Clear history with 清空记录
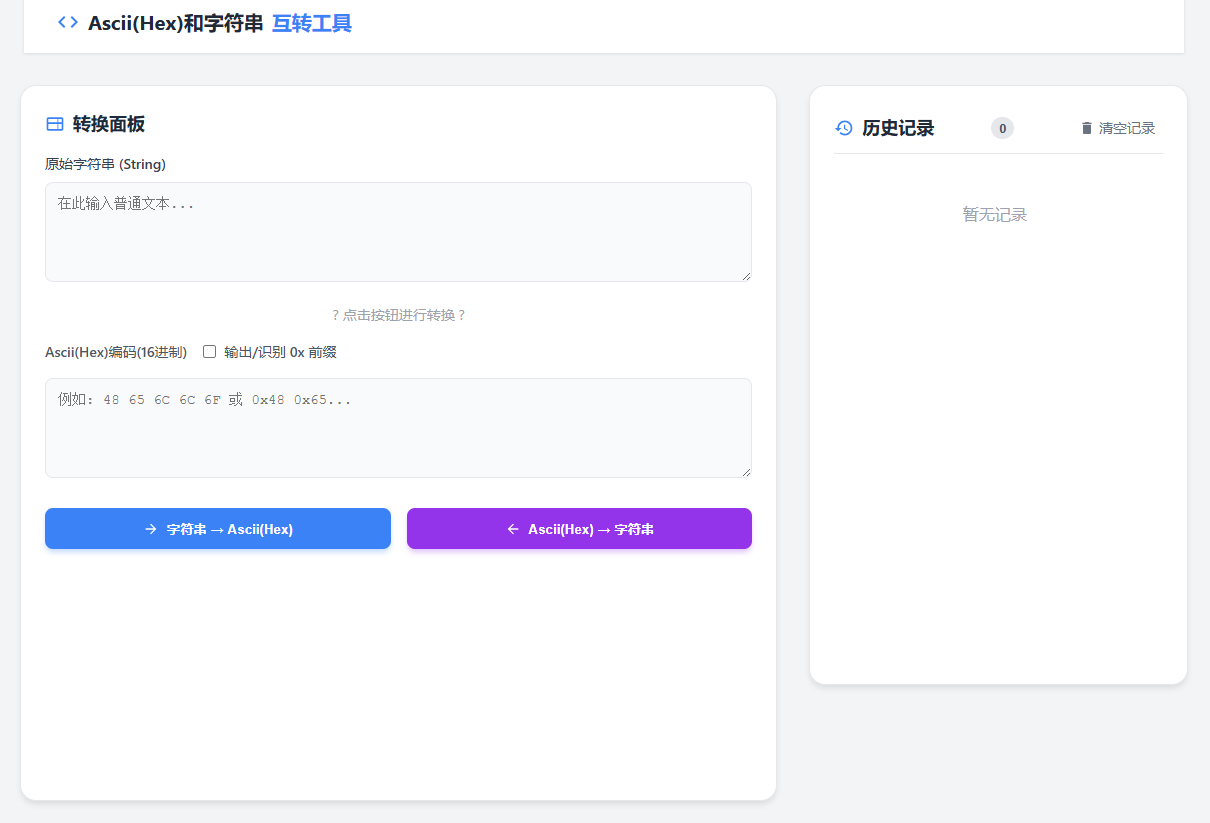 pyautogui.click(x=1118, y=128)
